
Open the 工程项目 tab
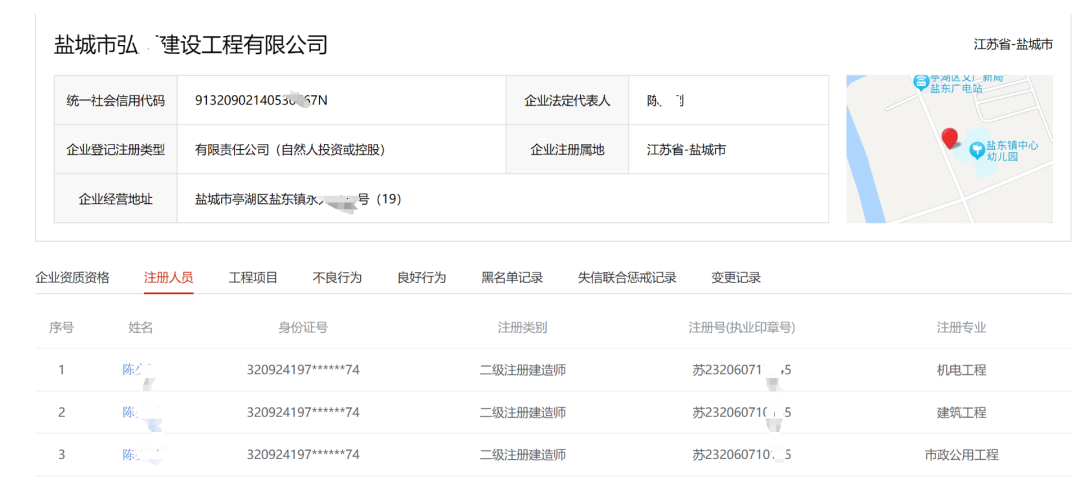(253, 278)
